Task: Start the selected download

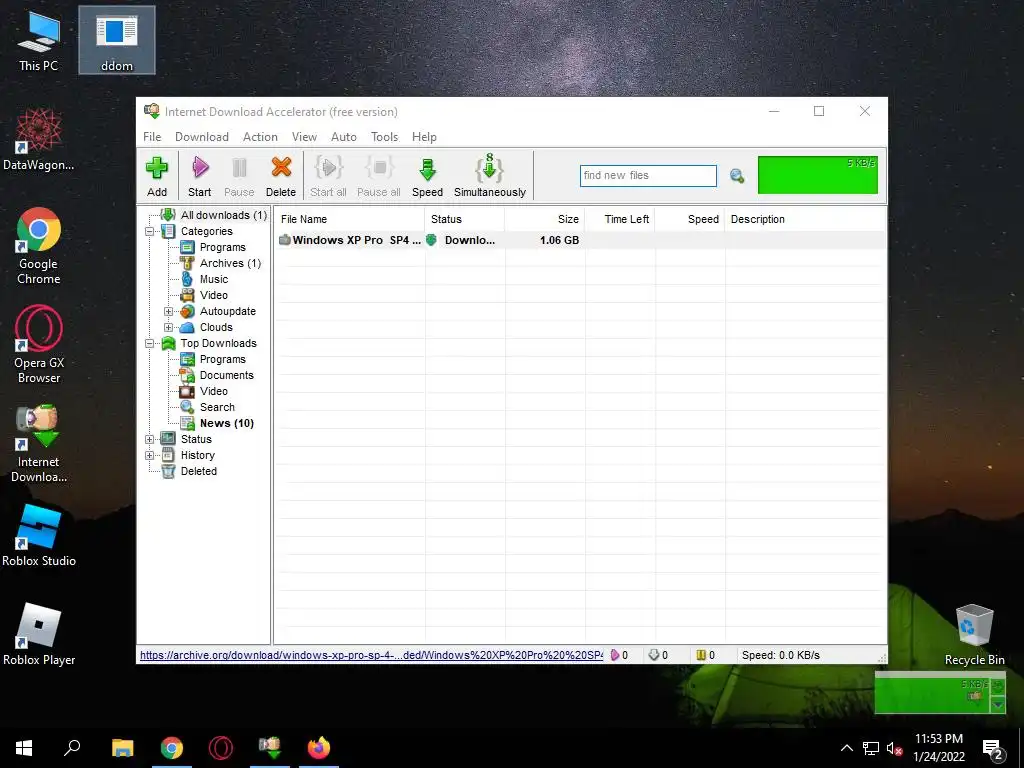Action: 199,176
